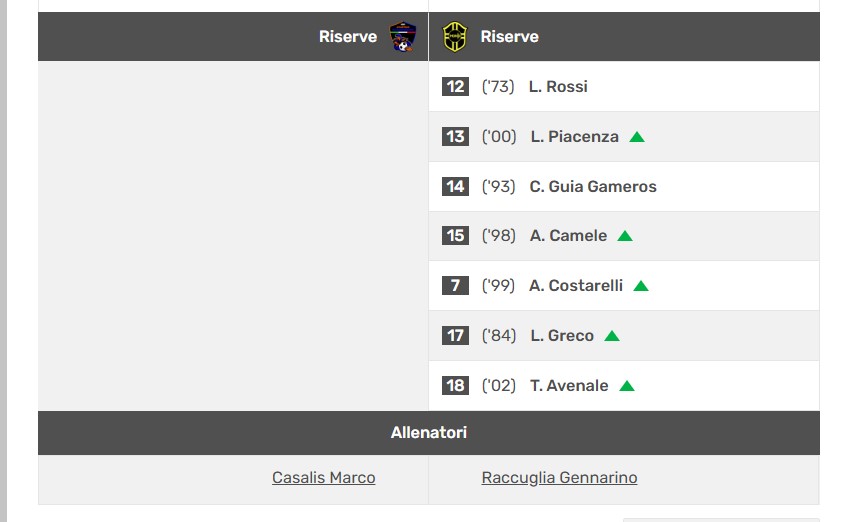
Task: Open coach Casalis Marco's profile link
Action: pos(324,478)
